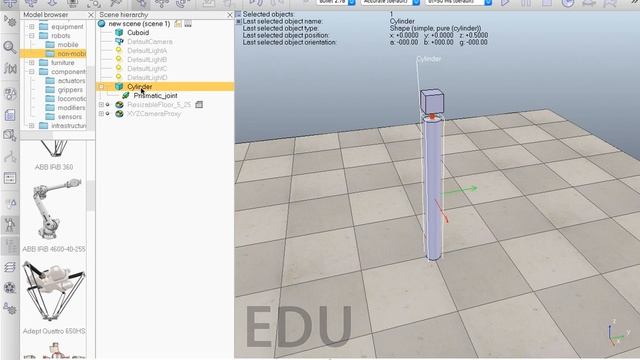This screenshot has height=360, width=640.
Task: Stop the simulation
Action: [547, 3]
